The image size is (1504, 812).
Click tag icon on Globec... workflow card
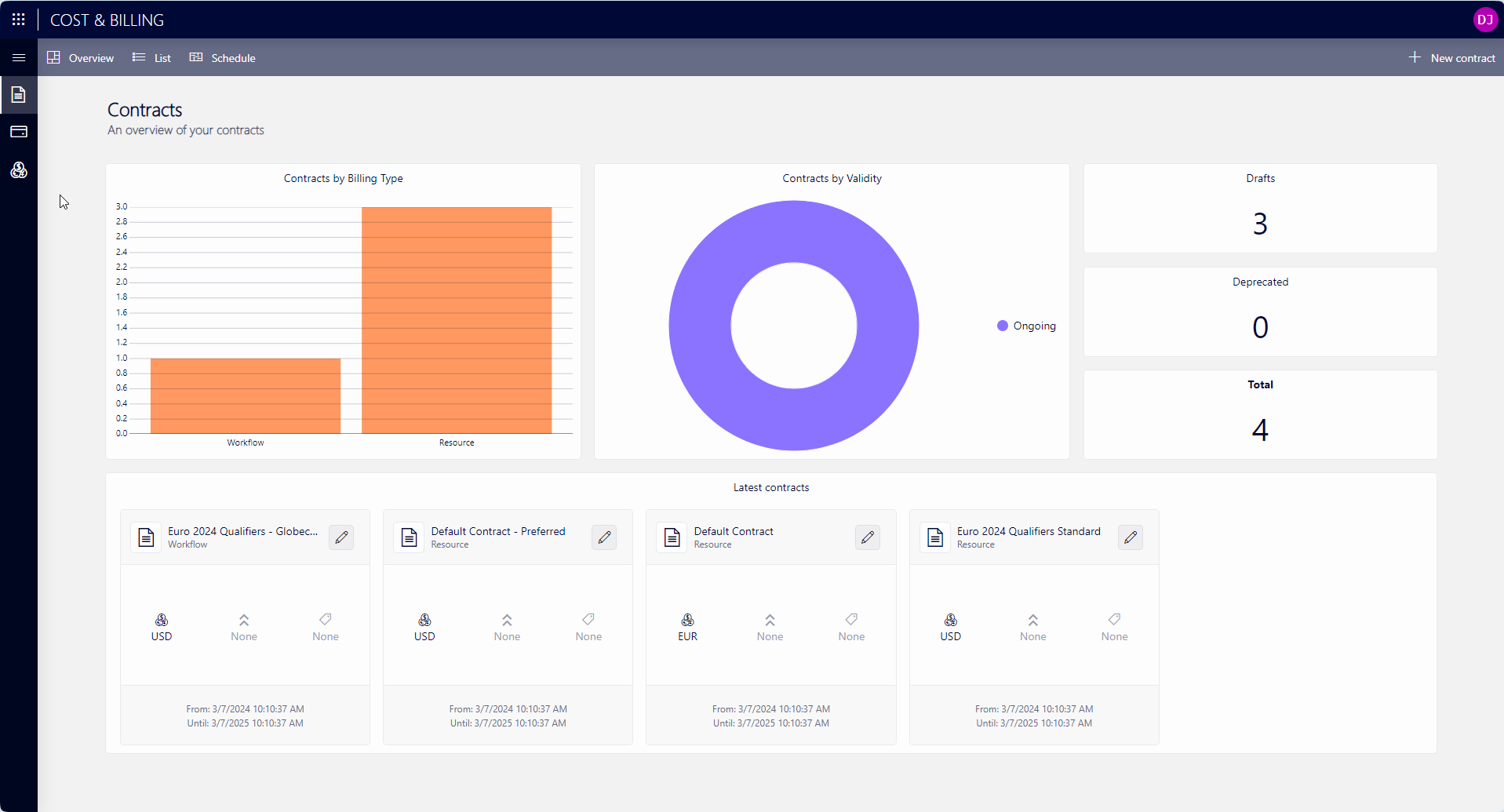click(x=326, y=619)
